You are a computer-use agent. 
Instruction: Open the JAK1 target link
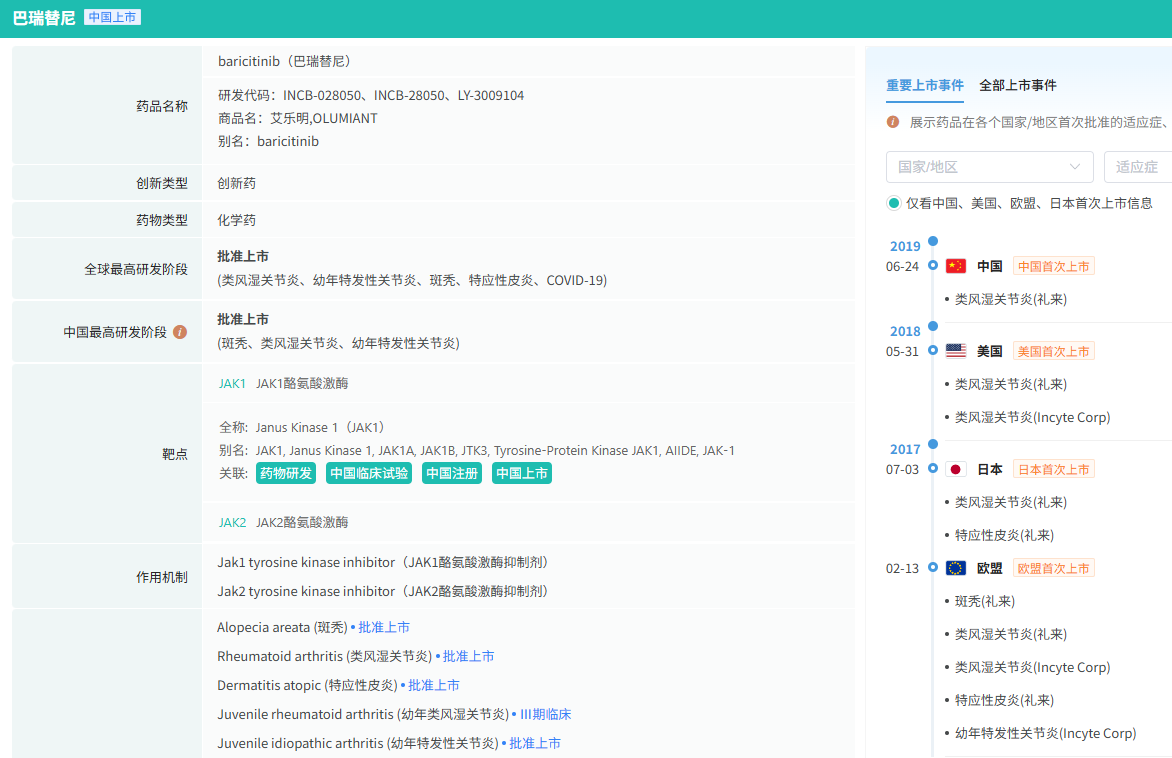point(232,383)
